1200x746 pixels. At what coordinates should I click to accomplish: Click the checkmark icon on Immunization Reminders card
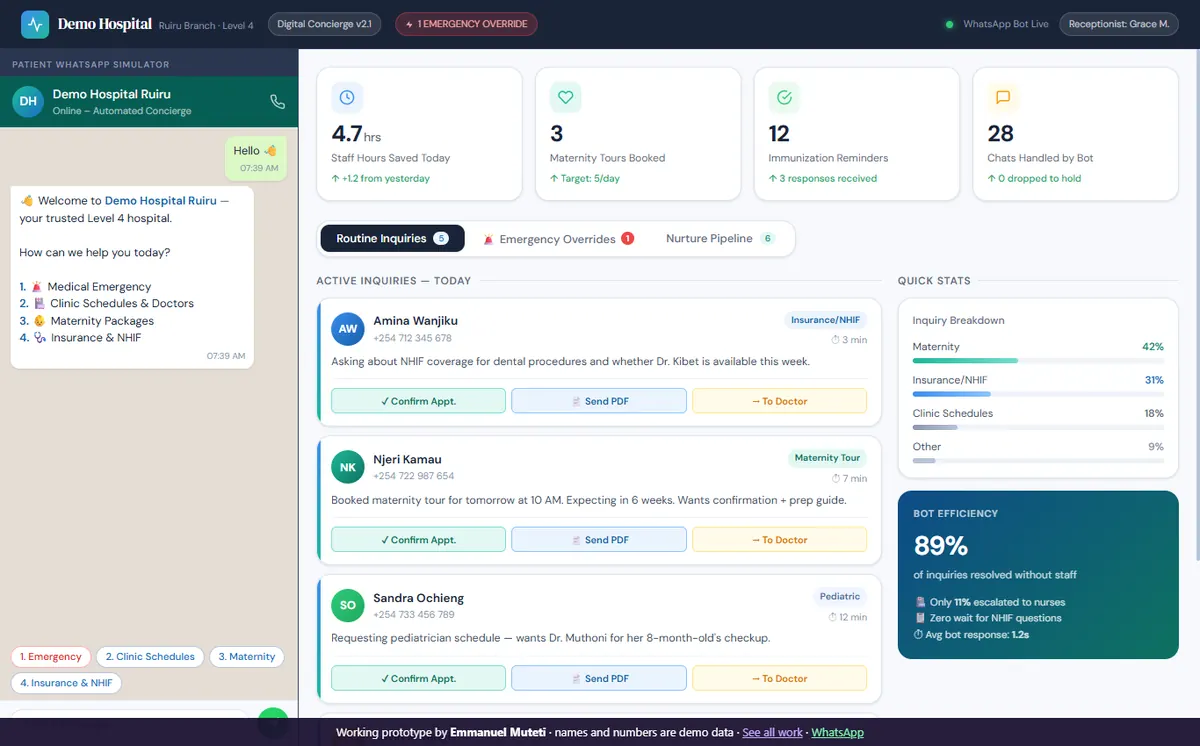(784, 97)
